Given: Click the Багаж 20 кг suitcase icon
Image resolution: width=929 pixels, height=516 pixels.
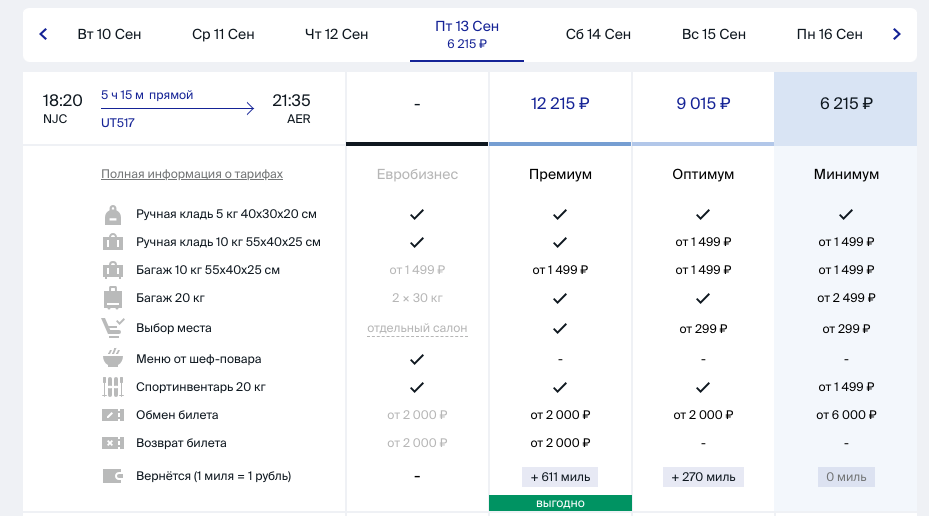Looking at the screenshot, I should [113, 298].
